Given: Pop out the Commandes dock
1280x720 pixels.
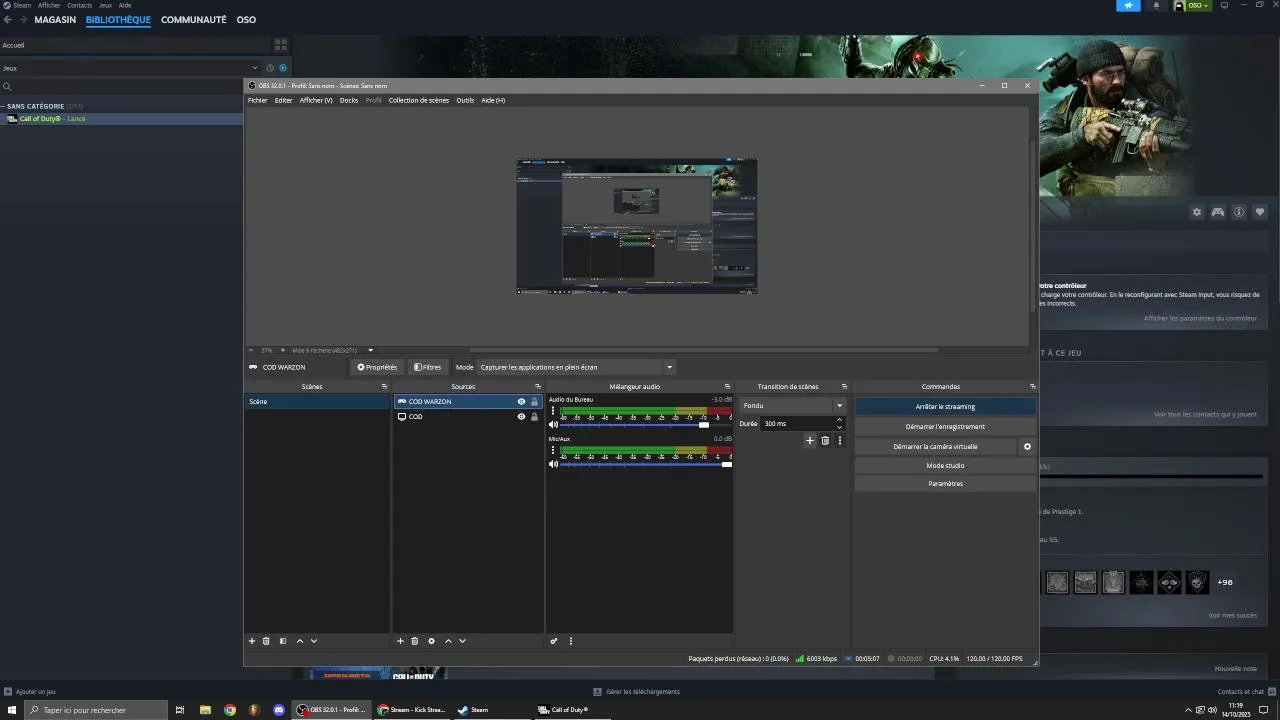Looking at the screenshot, I should [1032, 387].
